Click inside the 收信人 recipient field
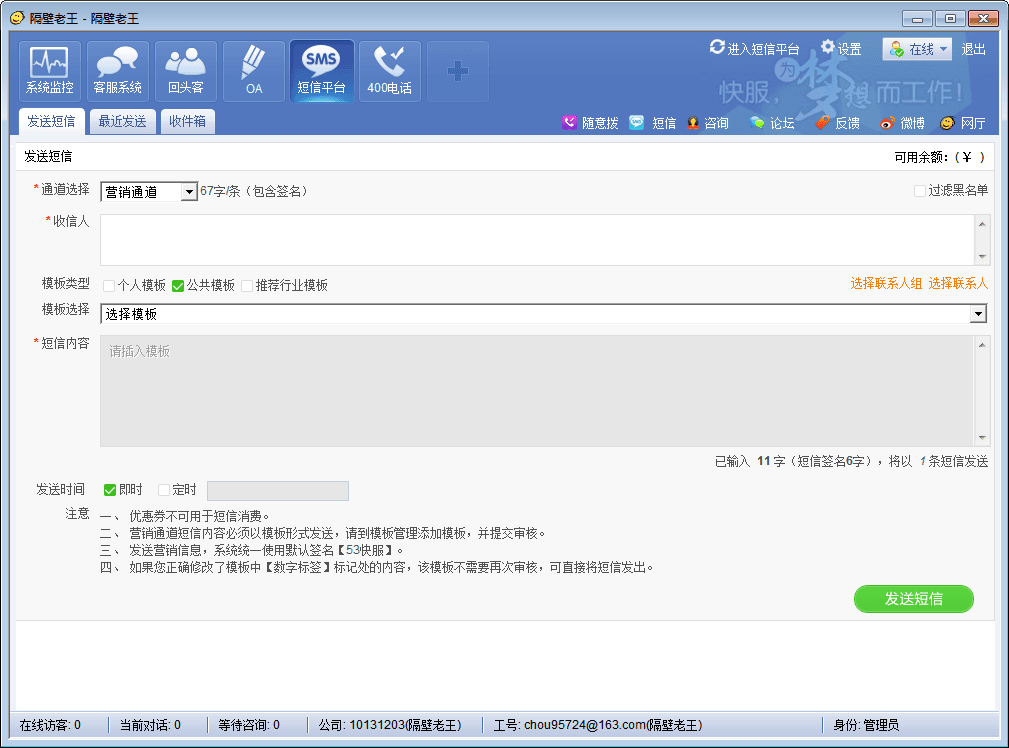 (537, 240)
